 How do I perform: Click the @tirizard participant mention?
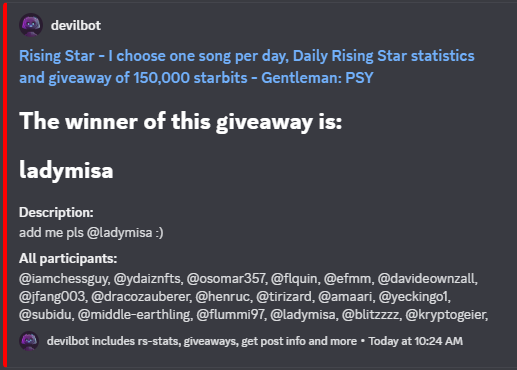(x=284, y=296)
